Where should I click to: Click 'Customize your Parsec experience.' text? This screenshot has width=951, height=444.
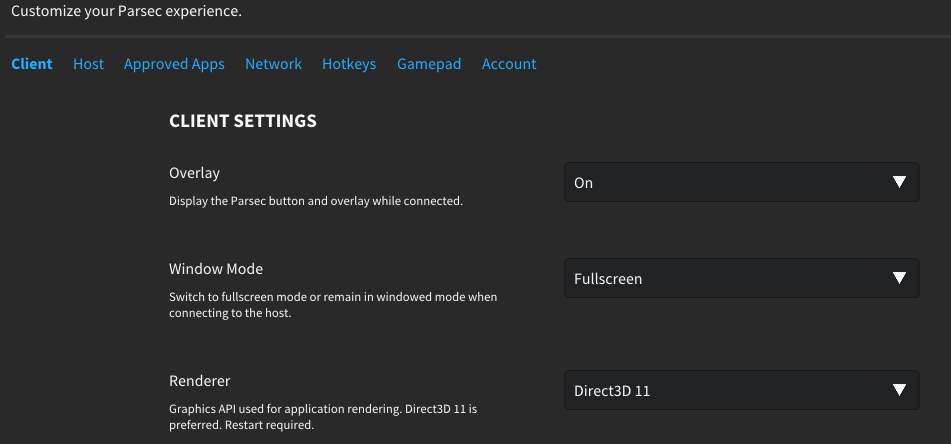point(126,11)
